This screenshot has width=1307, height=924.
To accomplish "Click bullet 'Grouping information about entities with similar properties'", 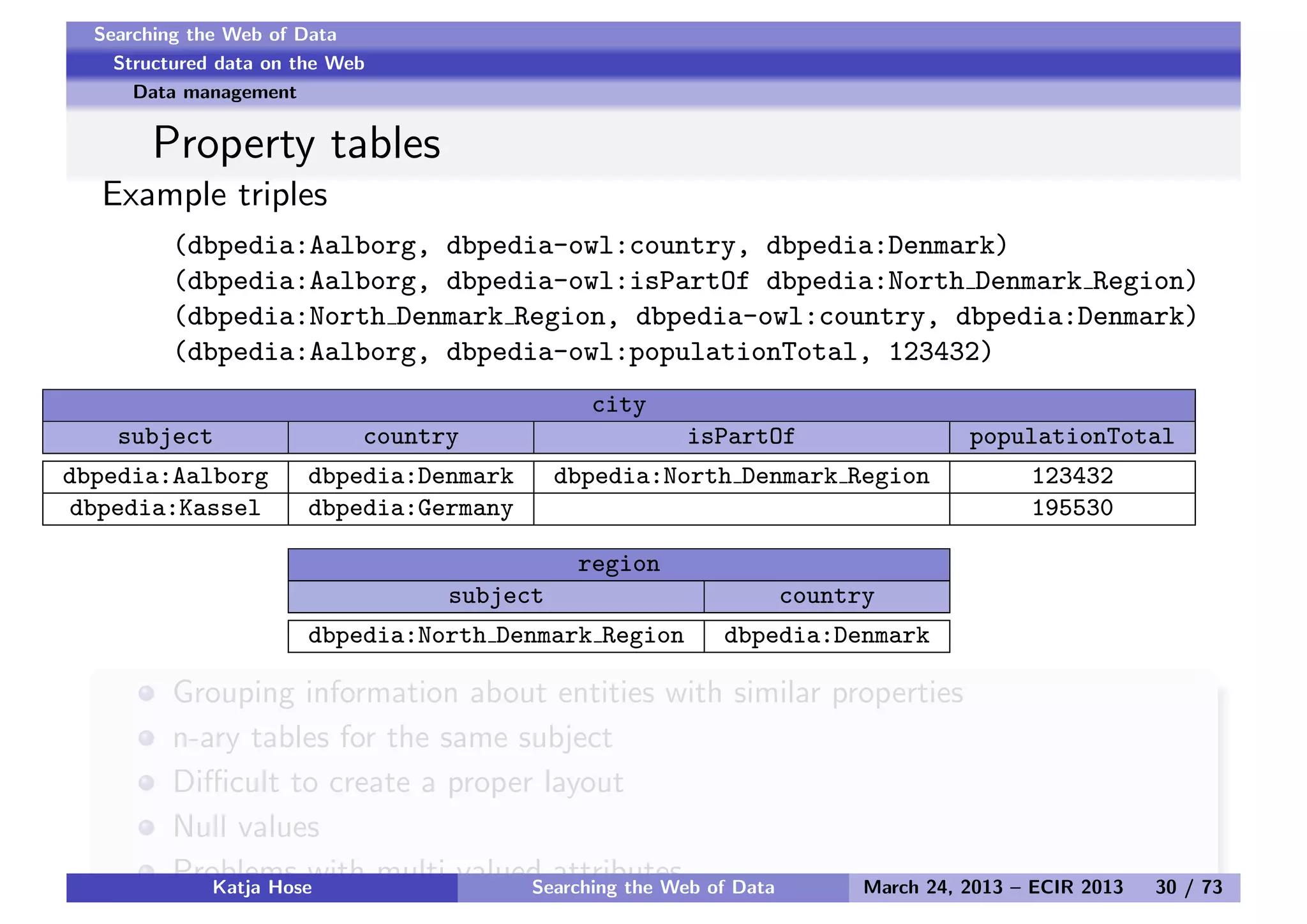I will 567,694.
